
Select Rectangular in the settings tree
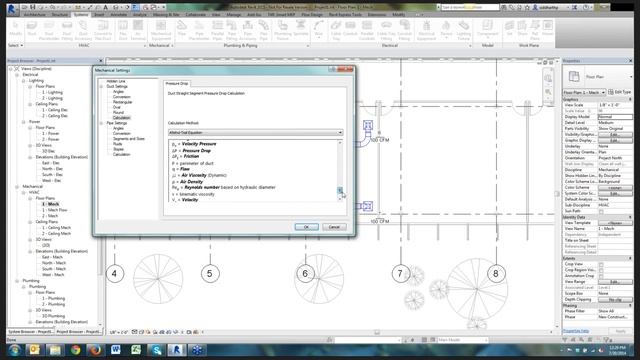pyautogui.click(x=122, y=102)
